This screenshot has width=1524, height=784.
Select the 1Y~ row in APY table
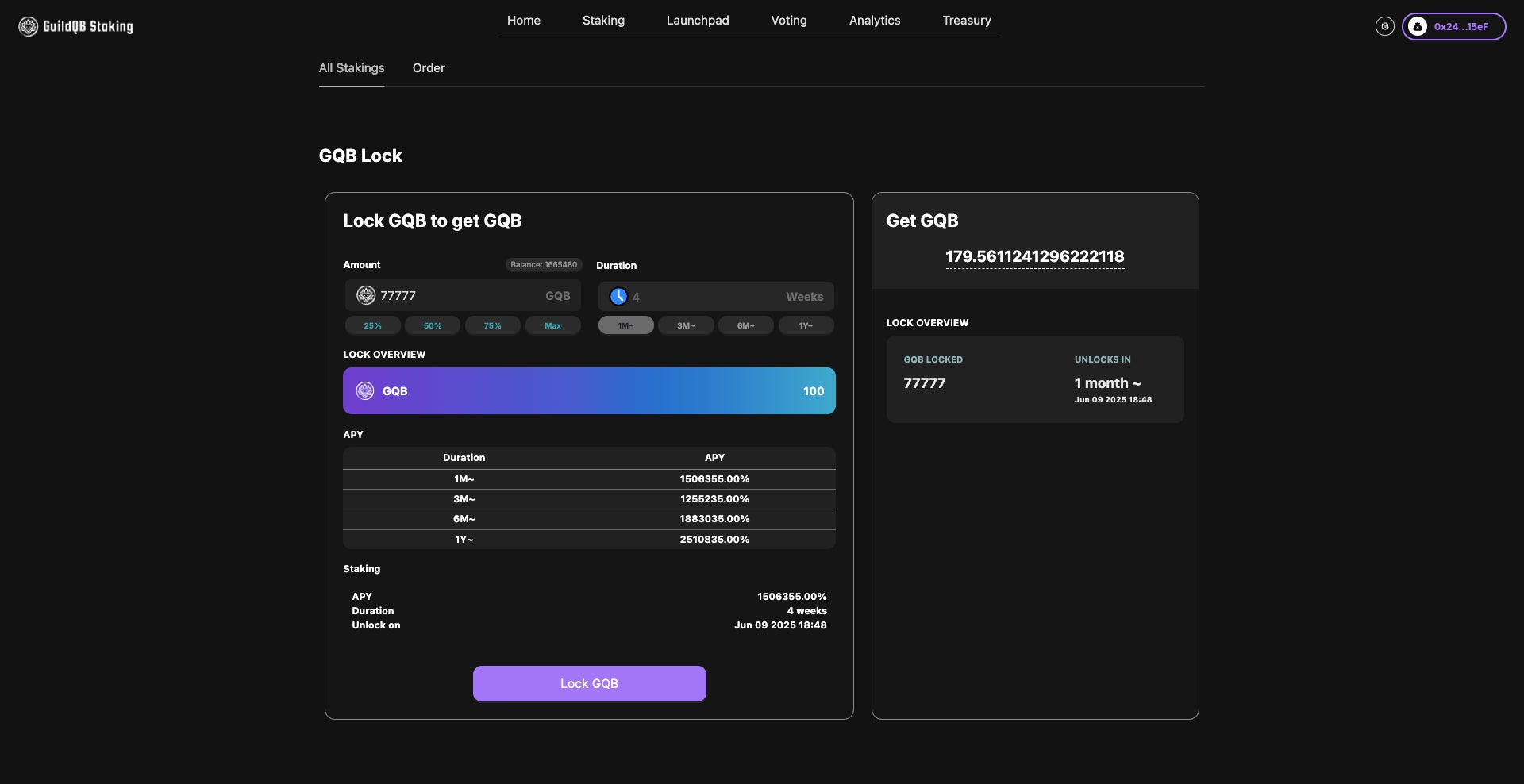pos(589,540)
